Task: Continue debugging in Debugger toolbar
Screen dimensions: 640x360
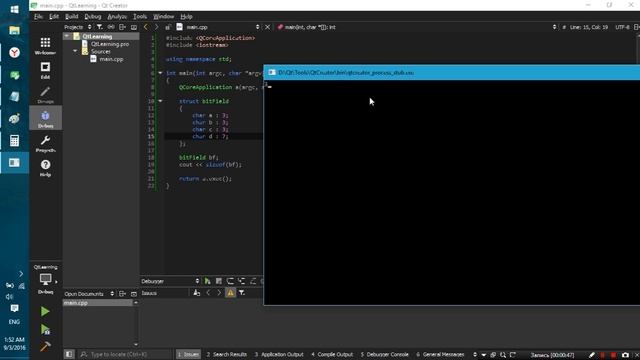Action: click(207, 281)
